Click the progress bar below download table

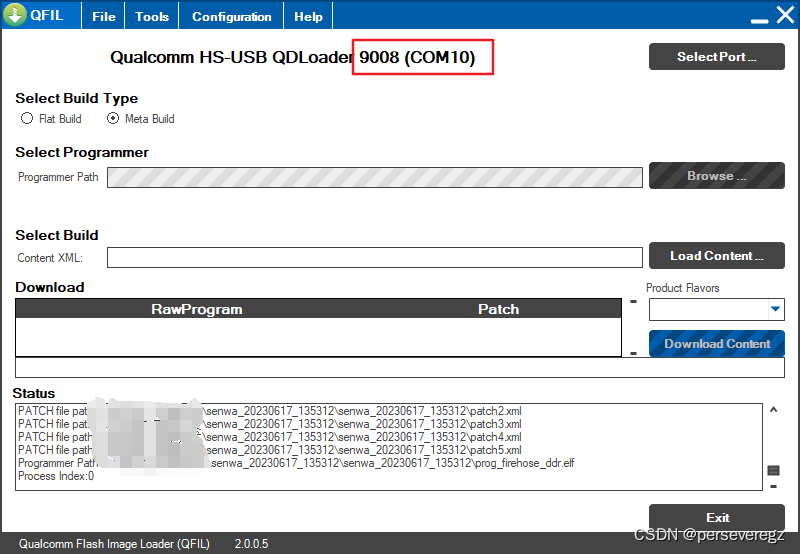400,367
